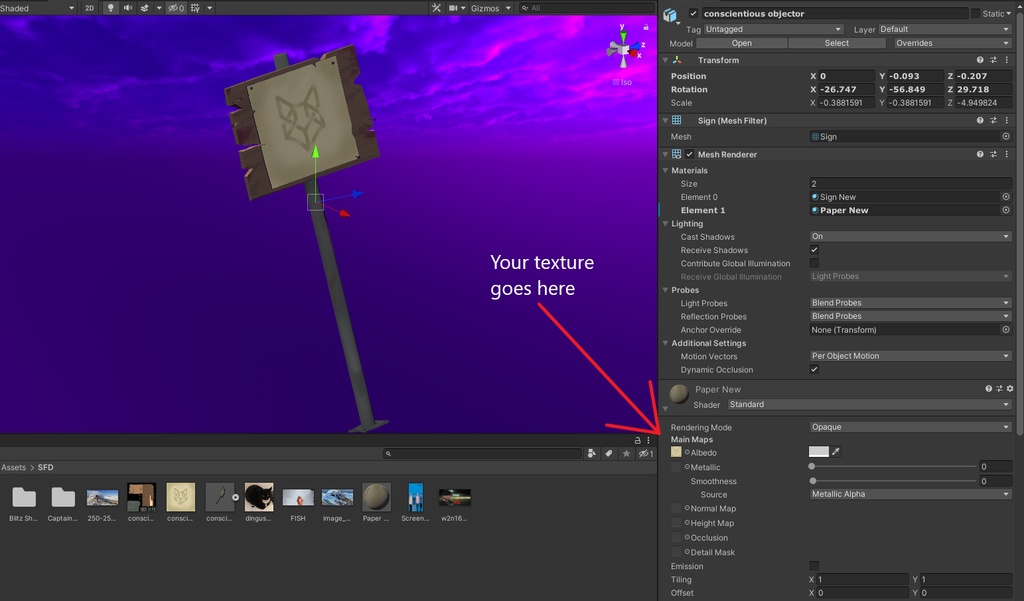Click the Albedo color swatch

819,451
